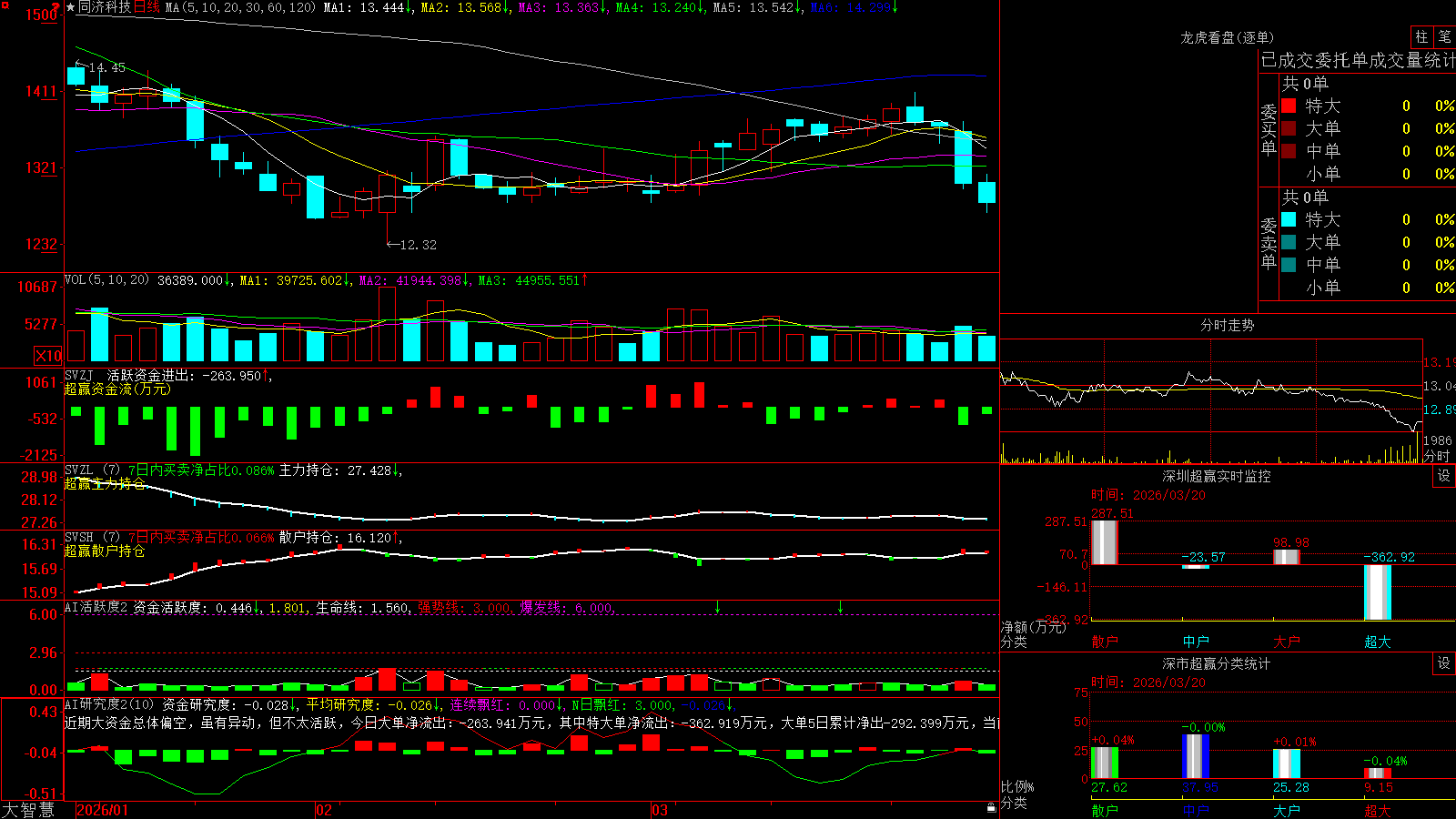
Task: Click the SVZJ indicator label
Action: pos(79,375)
